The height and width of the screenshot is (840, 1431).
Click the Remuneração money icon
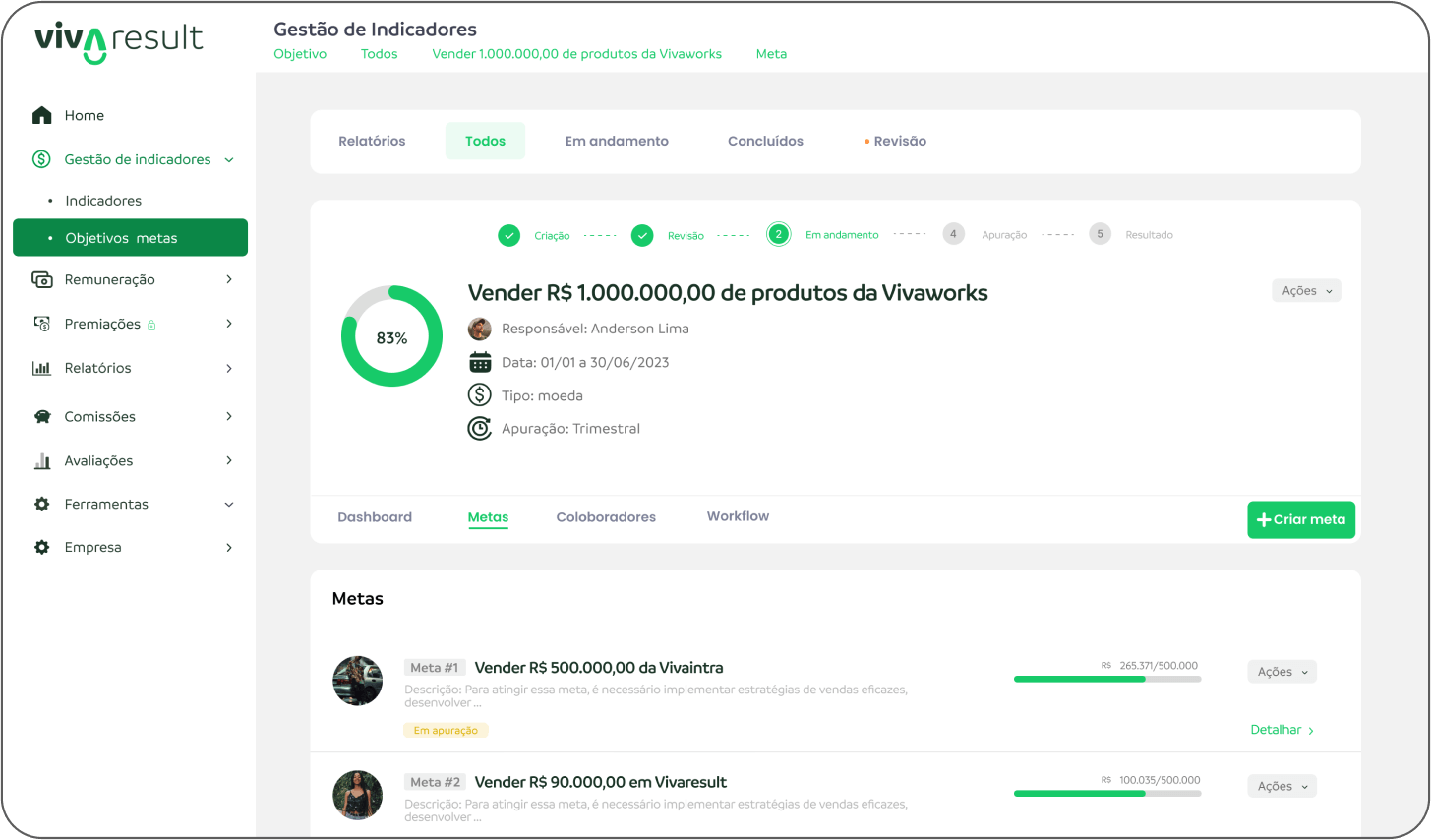pos(41,280)
